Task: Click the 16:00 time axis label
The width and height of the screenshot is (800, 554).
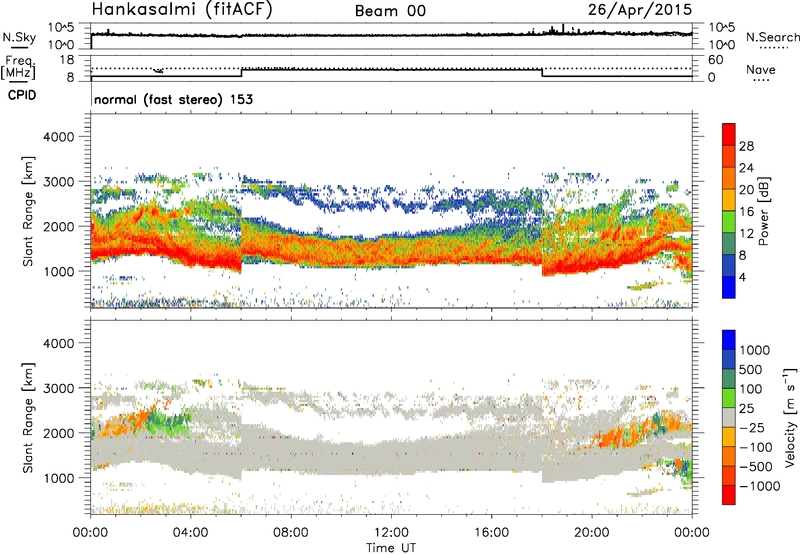Action: (492, 532)
